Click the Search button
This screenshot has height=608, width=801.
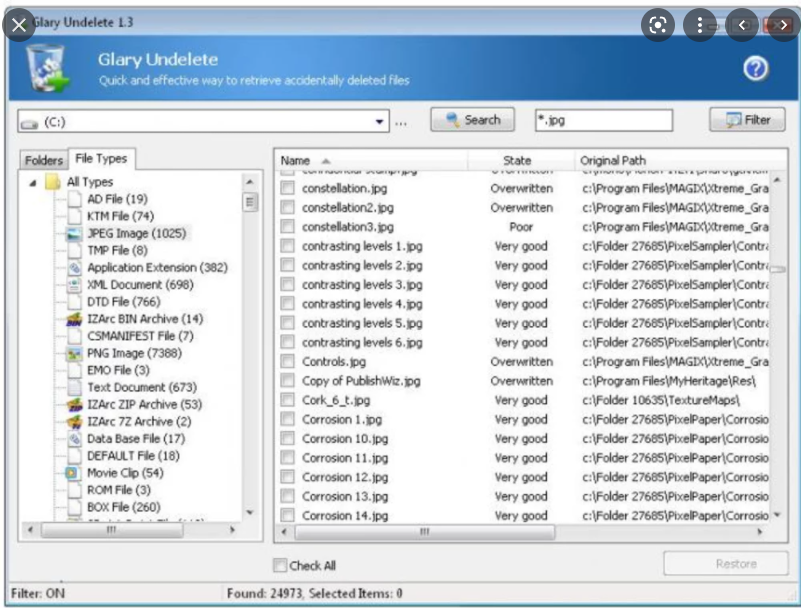[x=473, y=120]
